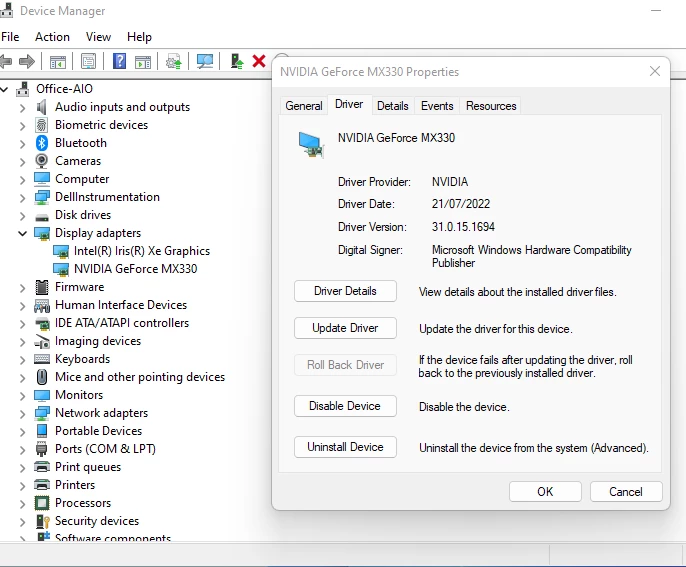Open the Help menu
This screenshot has height=567, width=686.
coord(139,37)
